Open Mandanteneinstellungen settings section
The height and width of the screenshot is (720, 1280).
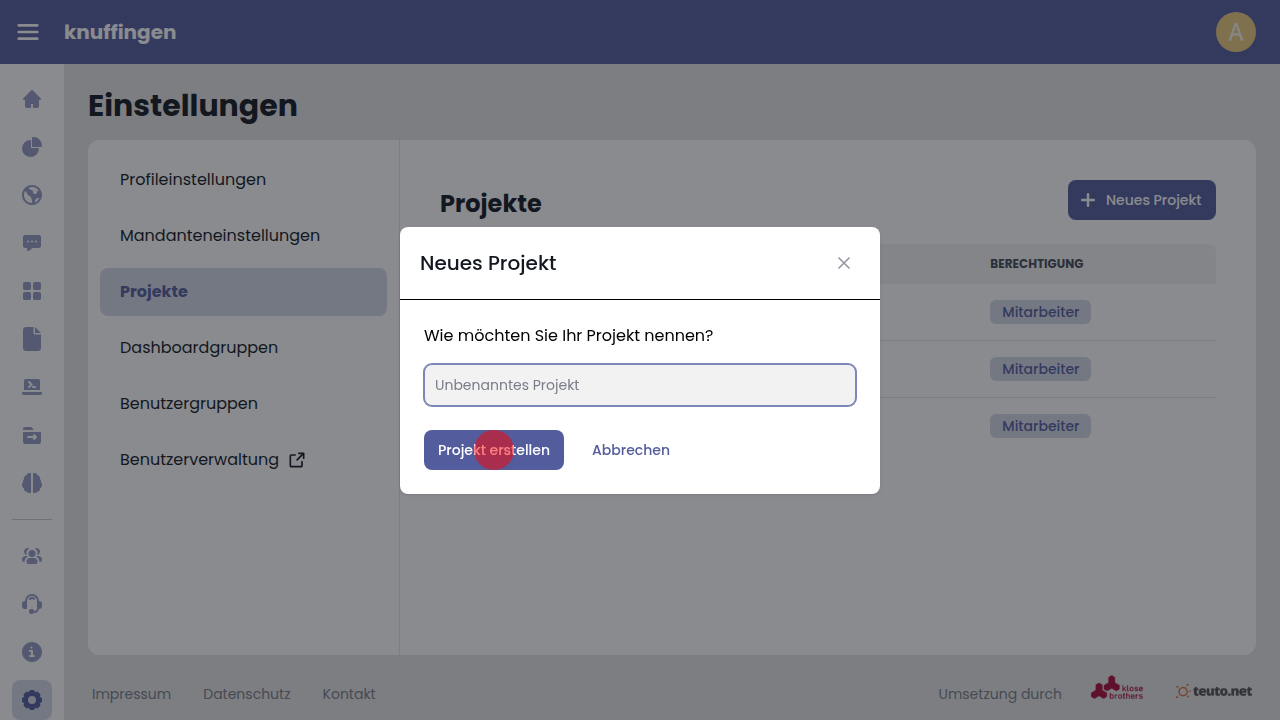point(220,236)
